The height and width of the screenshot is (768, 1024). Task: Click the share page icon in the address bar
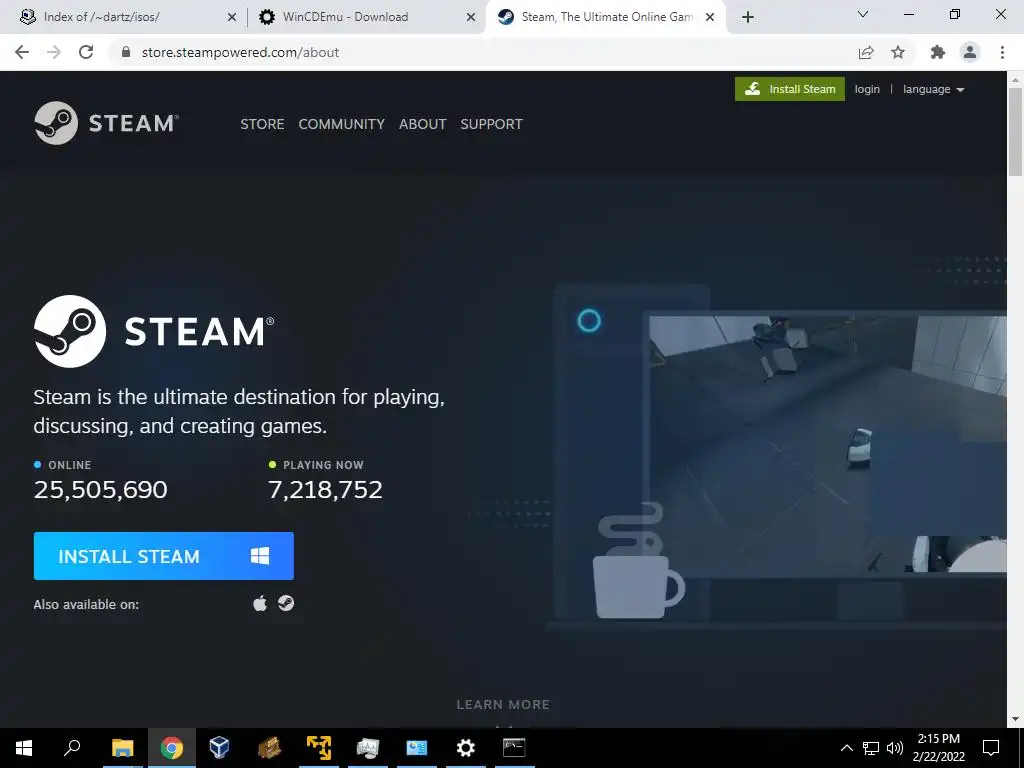(x=866, y=52)
